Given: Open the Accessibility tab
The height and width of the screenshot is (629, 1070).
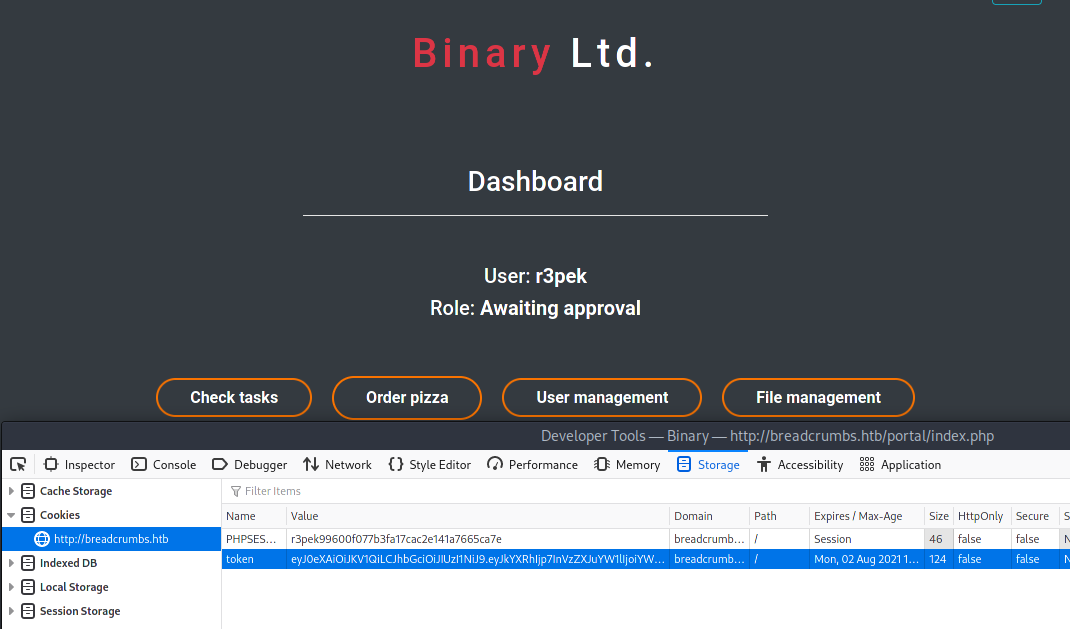Looking at the screenshot, I should 799,464.
